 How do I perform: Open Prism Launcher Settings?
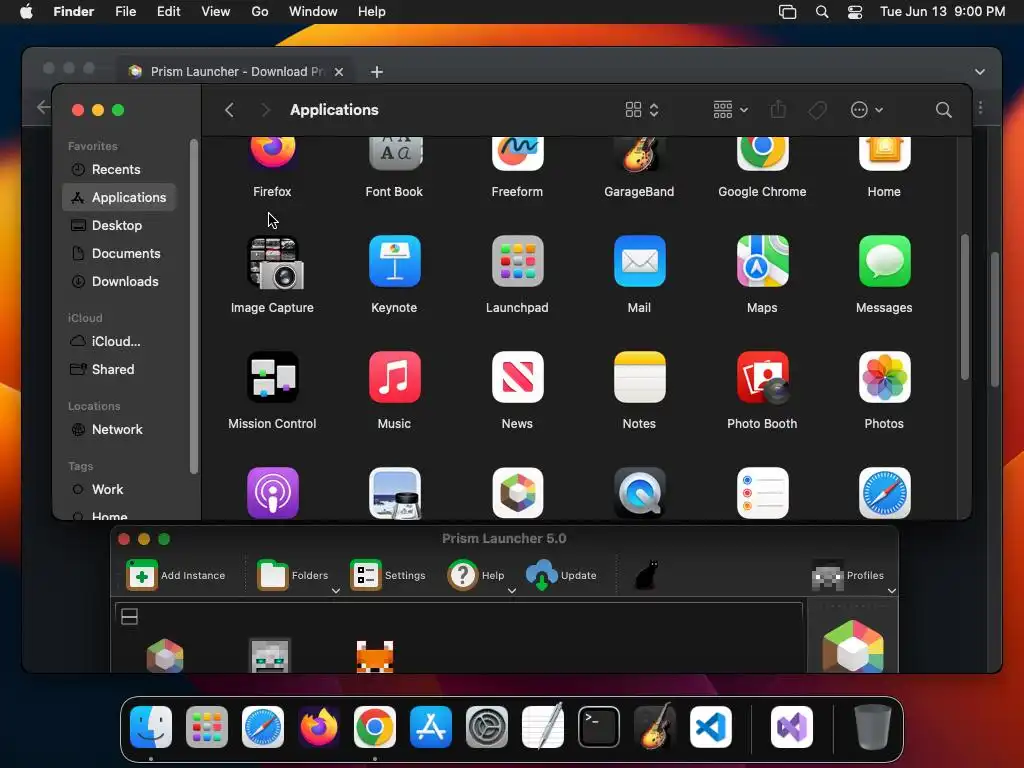(388, 575)
